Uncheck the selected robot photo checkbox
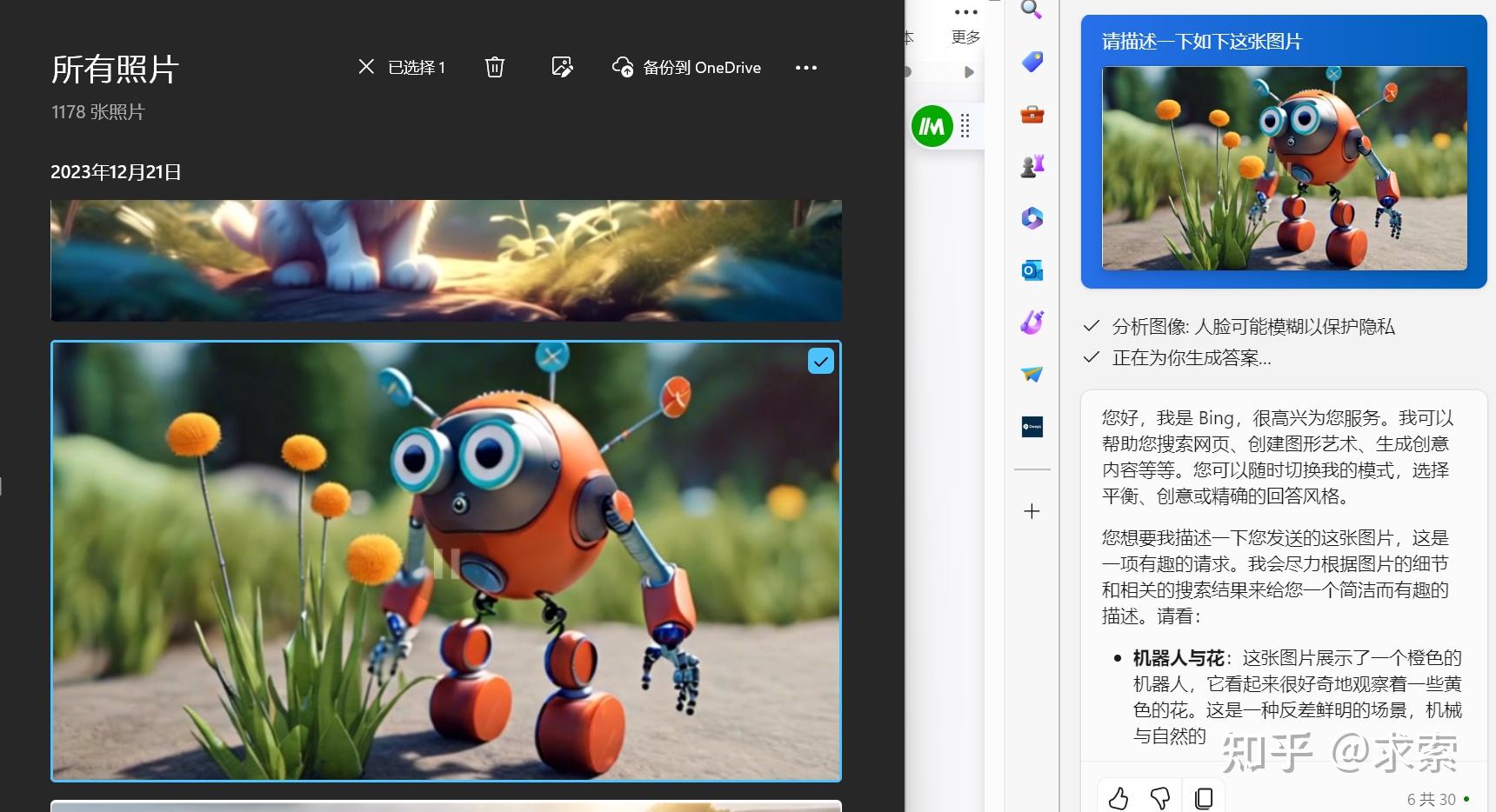 coord(820,360)
